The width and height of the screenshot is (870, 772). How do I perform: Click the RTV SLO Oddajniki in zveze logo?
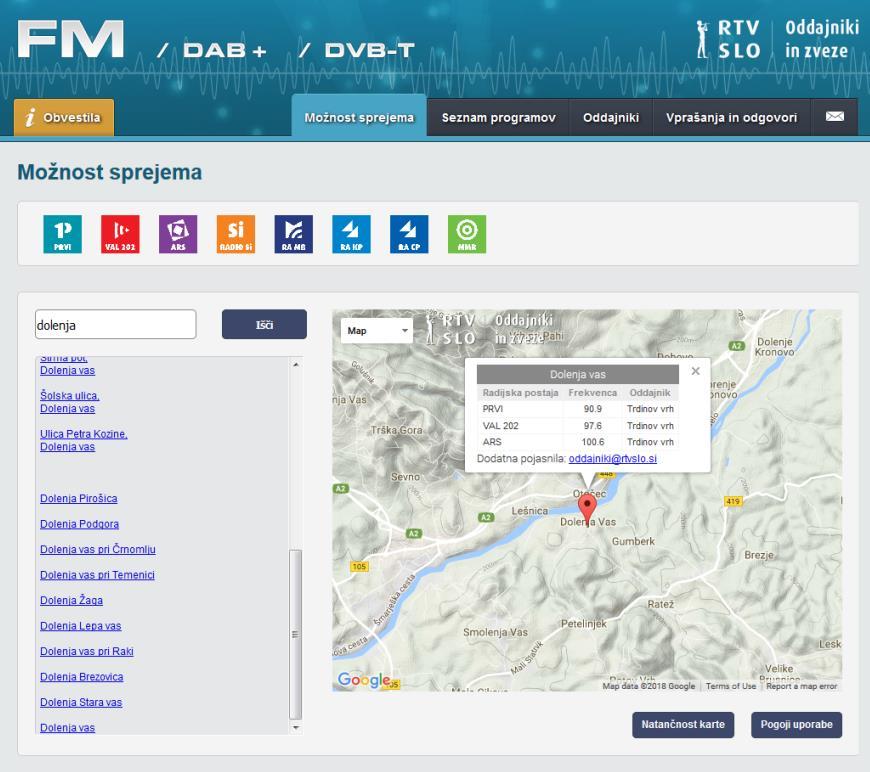[777, 39]
